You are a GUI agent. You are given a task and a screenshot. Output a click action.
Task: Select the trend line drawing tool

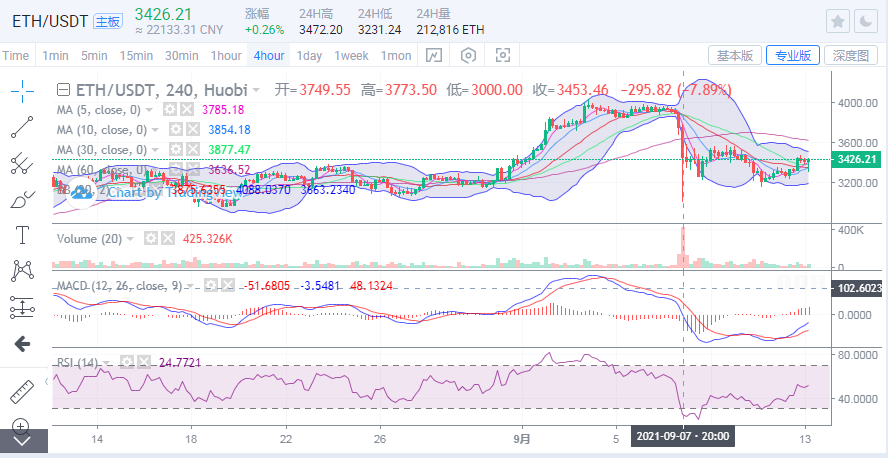pos(22,127)
